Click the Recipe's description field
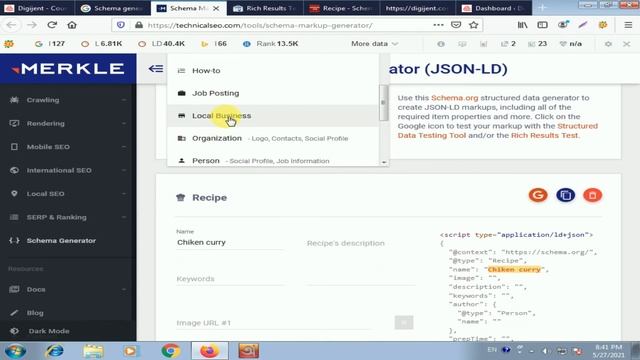The width and height of the screenshot is (640, 360). pyautogui.click(x=361, y=243)
